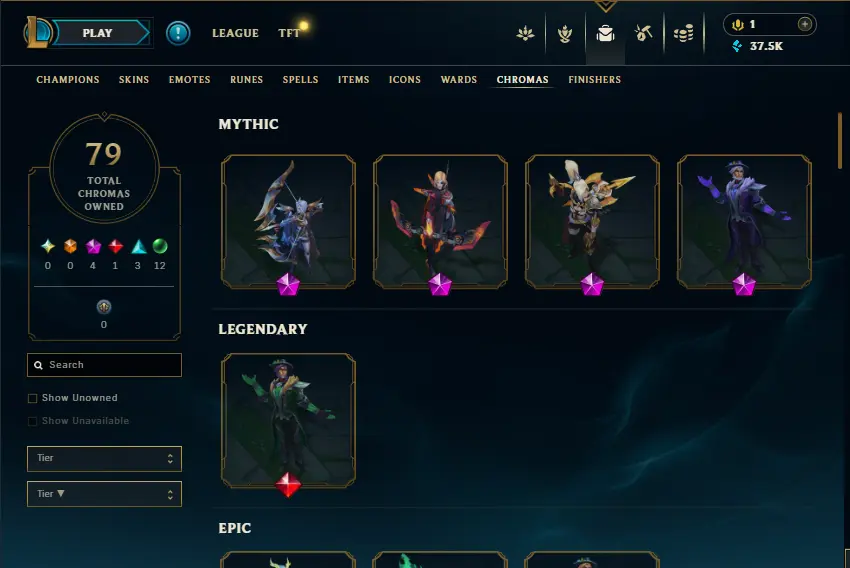Enable the Show Unowned checkbox
The image size is (850, 568).
tap(33, 398)
